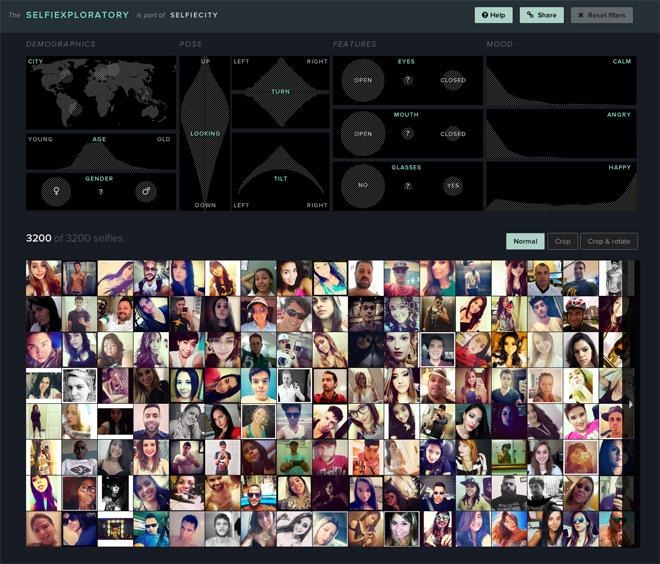The height and width of the screenshot is (564, 660).
Task: Open the Help button
Action: pyautogui.click(x=494, y=15)
